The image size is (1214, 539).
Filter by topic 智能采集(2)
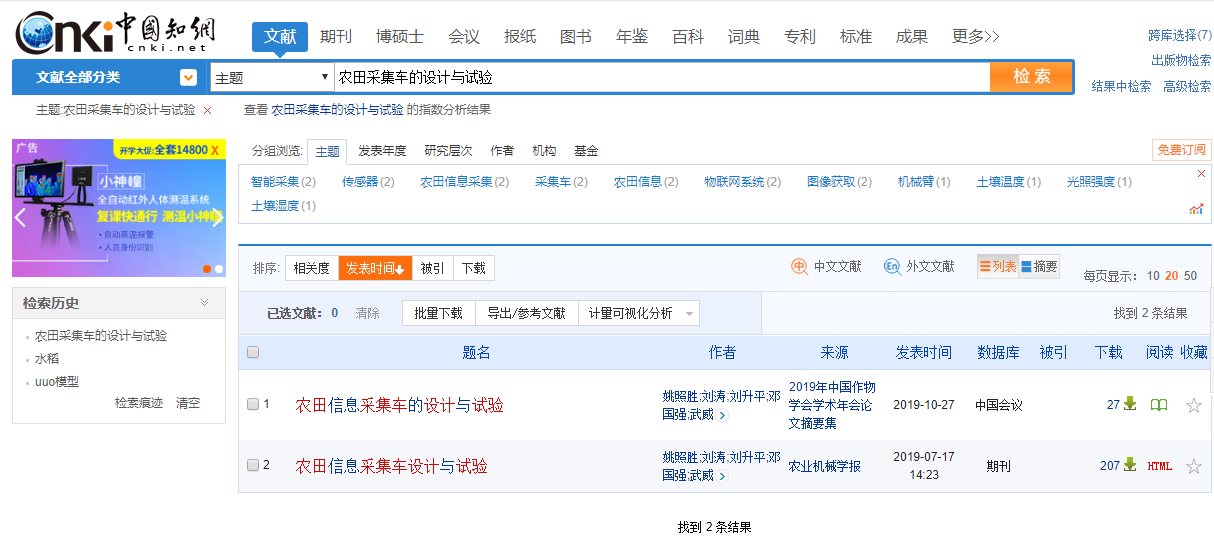coord(283,182)
